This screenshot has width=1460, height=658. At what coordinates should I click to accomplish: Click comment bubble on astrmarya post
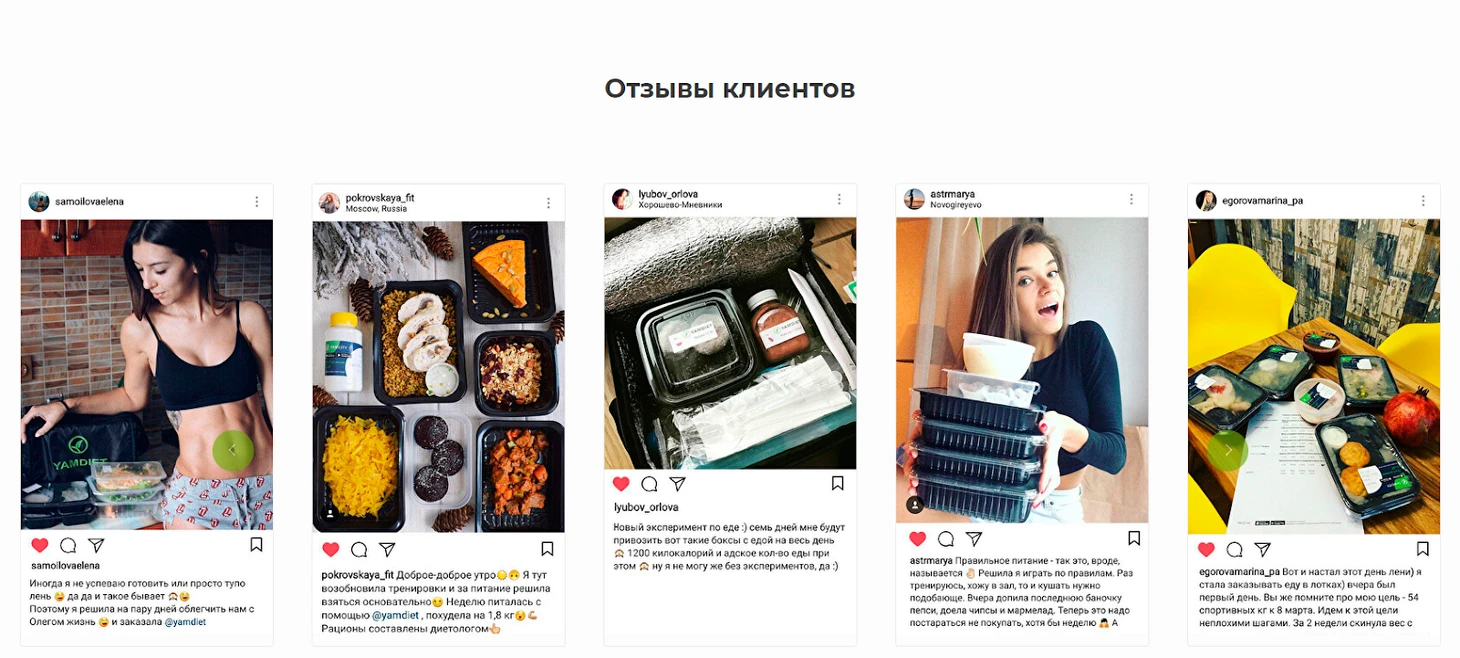tap(944, 538)
